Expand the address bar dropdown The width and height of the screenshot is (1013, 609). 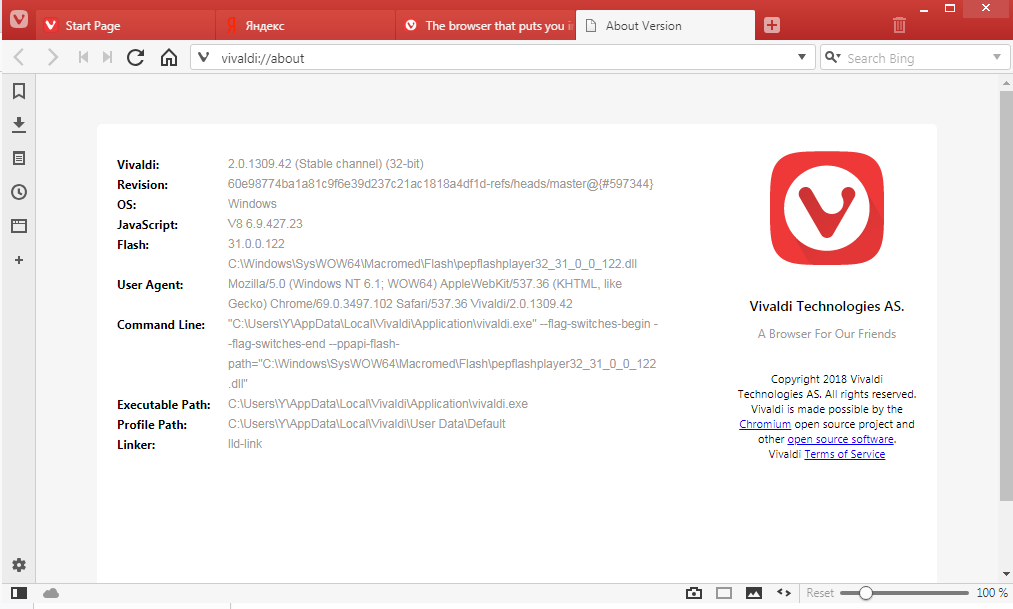point(802,57)
